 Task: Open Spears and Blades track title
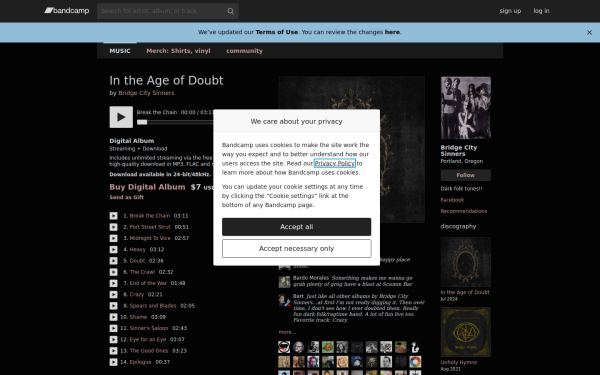(153, 306)
